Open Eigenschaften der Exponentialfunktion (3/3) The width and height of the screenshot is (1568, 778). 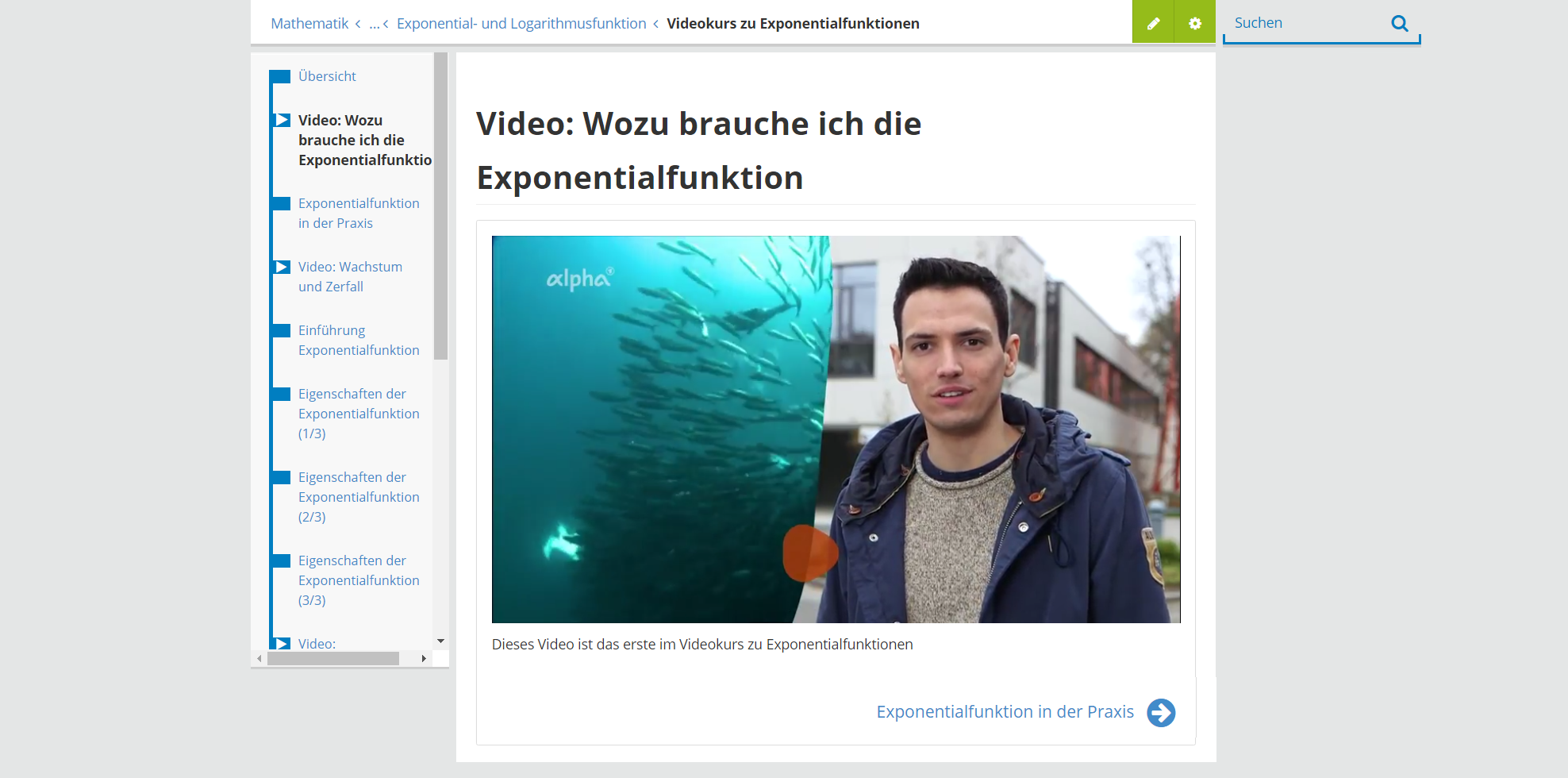click(359, 580)
